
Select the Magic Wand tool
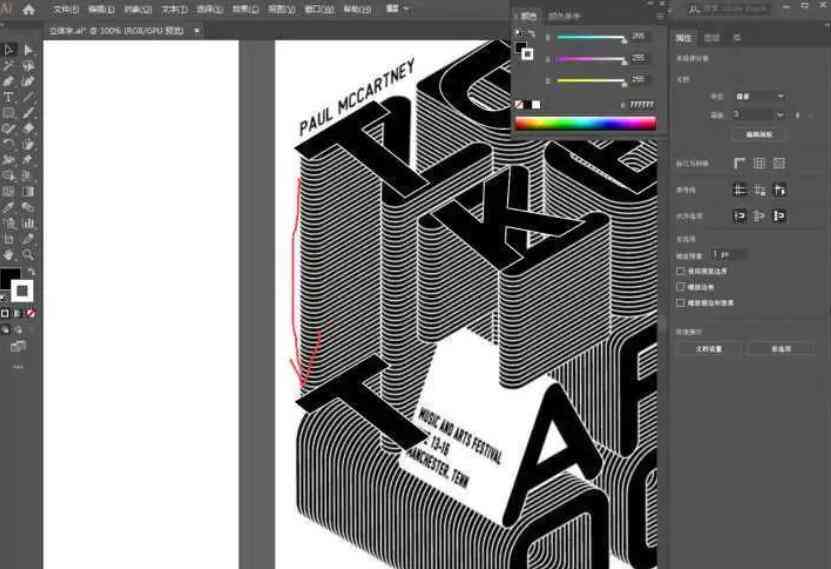click(8, 66)
